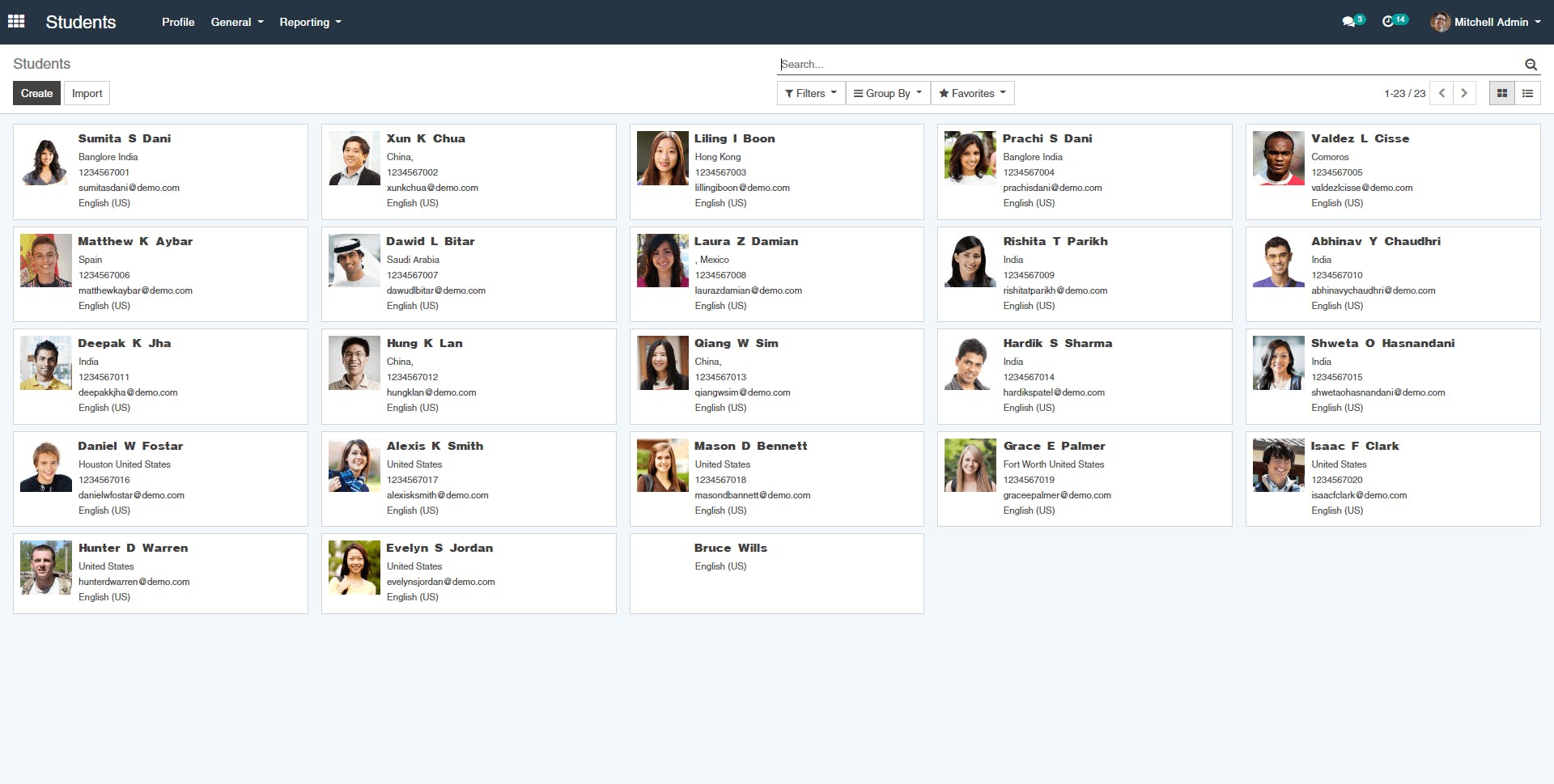Switch to kanban view
The image size is (1554, 784).
(1502, 93)
